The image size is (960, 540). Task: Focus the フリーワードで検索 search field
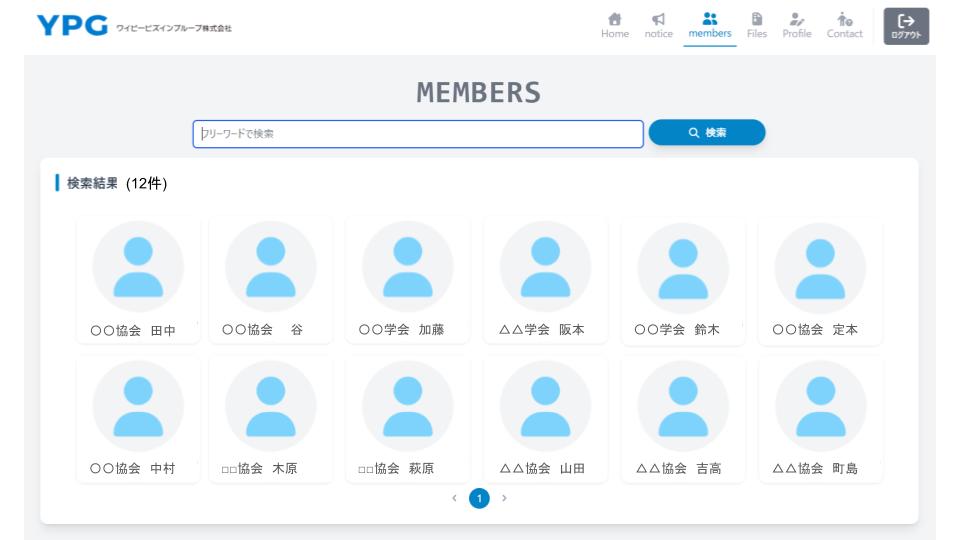pyautogui.click(x=418, y=133)
